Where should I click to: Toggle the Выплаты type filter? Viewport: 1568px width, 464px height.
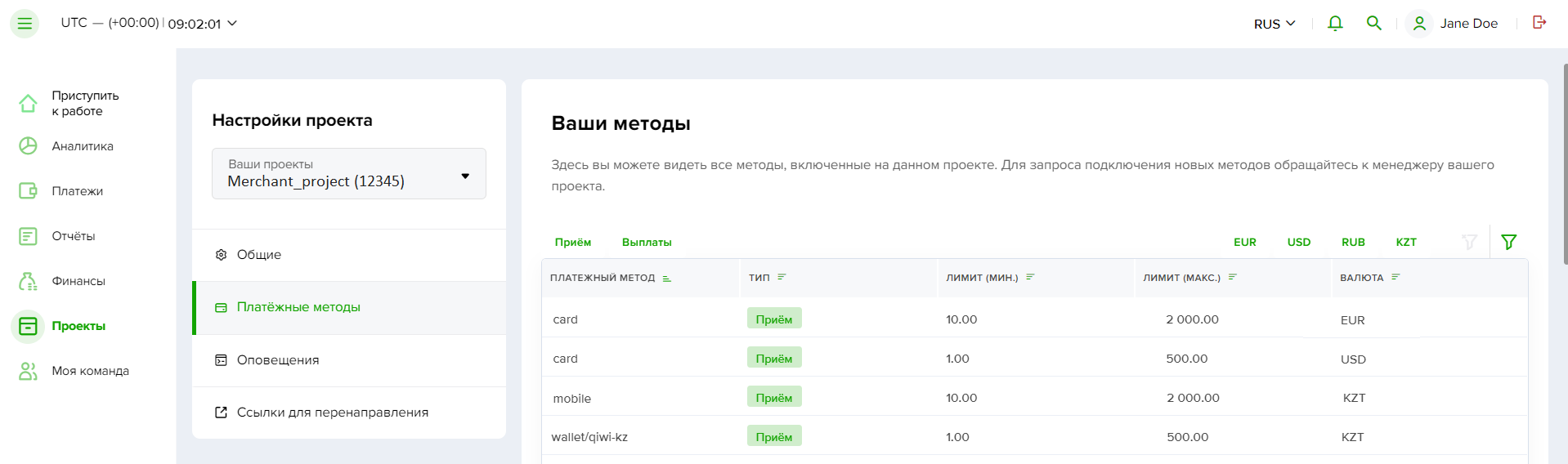pos(647,242)
